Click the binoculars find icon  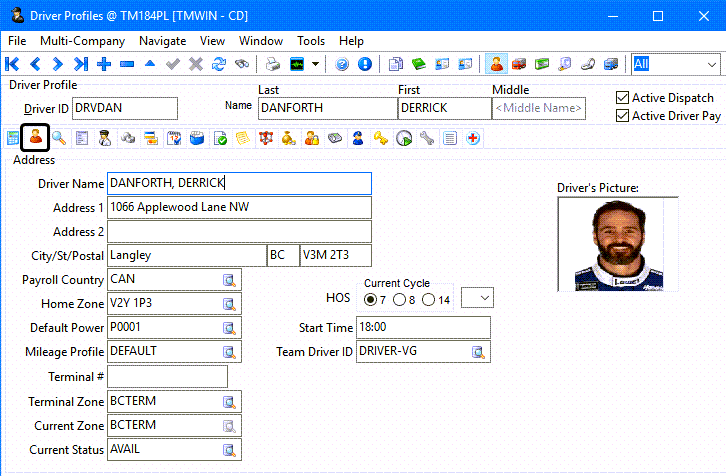pyautogui.click(x=241, y=64)
